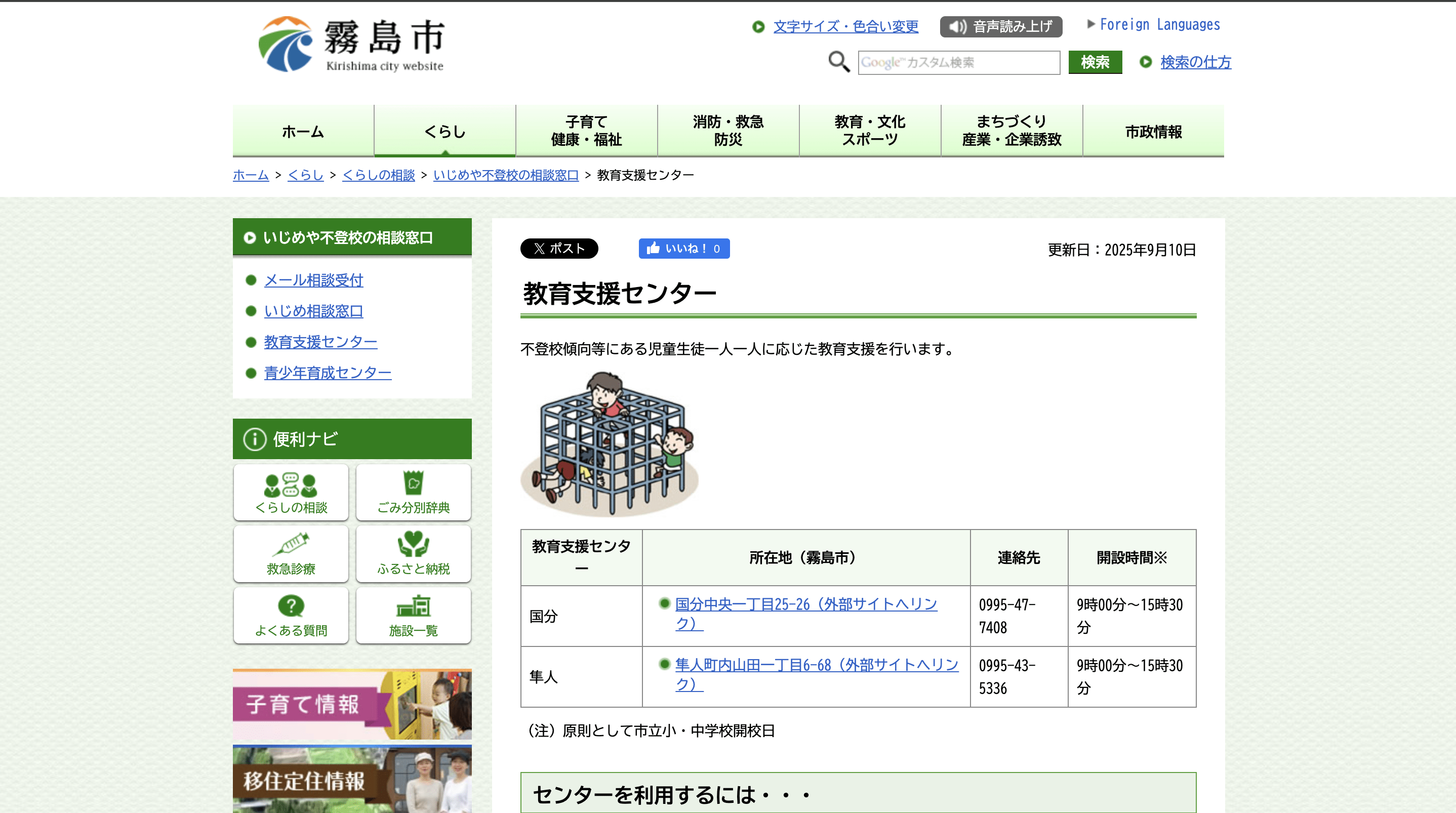
Task: Open the 子育て情報 banner
Action: pyautogui.click(x=351, y=704)
